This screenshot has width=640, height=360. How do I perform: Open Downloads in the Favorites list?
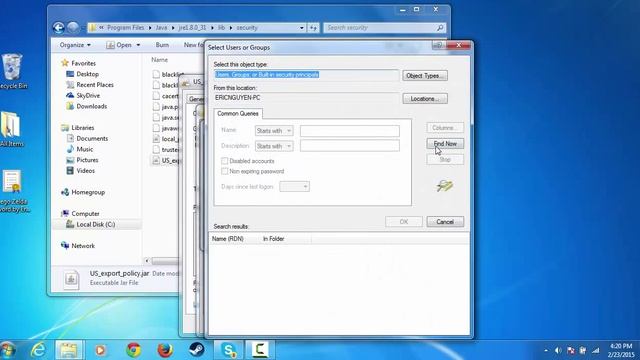[87, 106]
